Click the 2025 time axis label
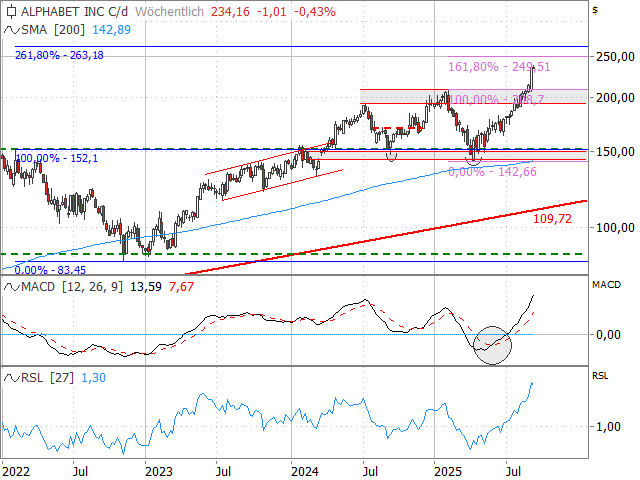Screen dimensions: 640x480 point(448,472)
